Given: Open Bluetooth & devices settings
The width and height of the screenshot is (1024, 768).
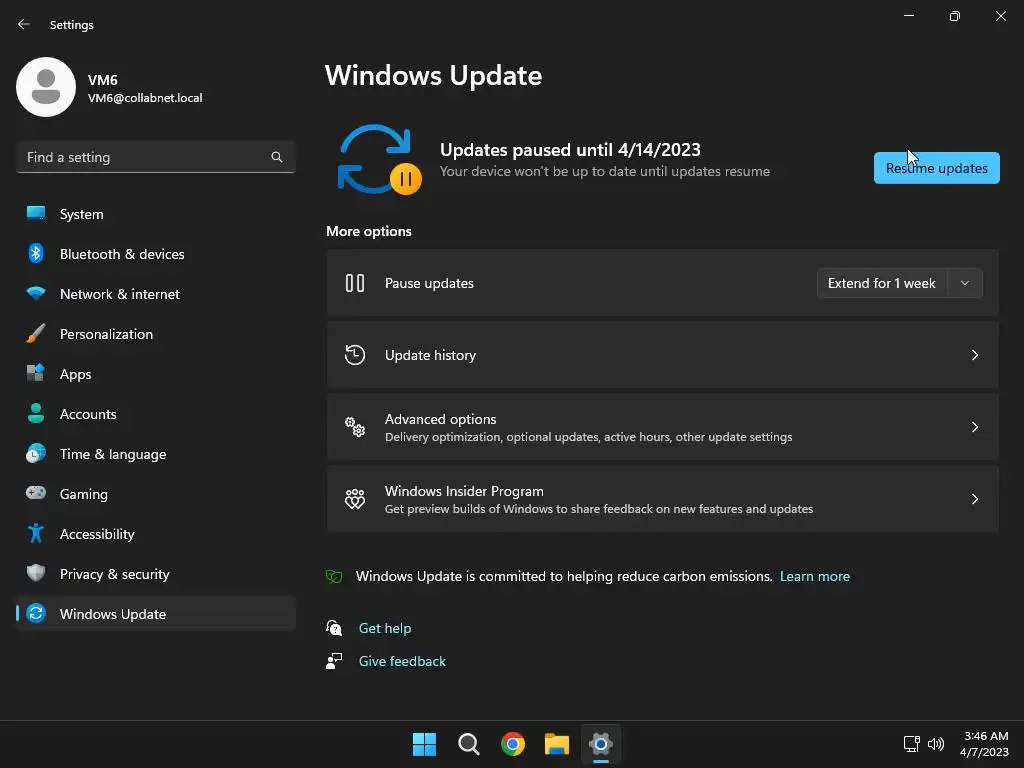Looking at the screenshot, I should pos(156,254).
